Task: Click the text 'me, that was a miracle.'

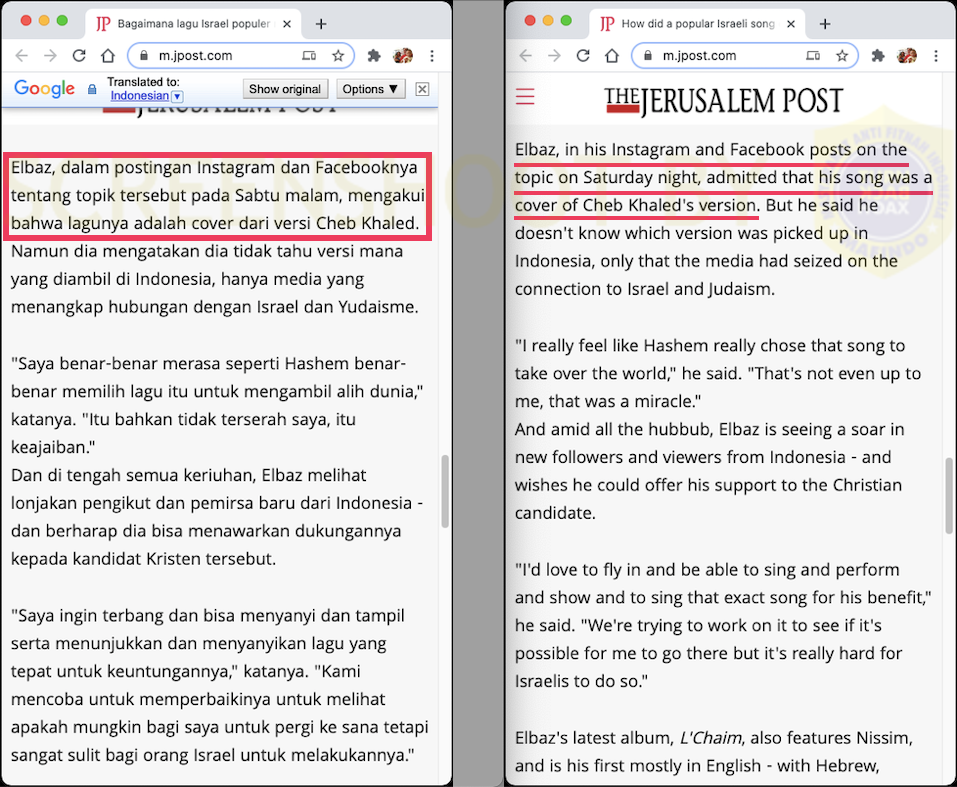Action: pos(608,401)
